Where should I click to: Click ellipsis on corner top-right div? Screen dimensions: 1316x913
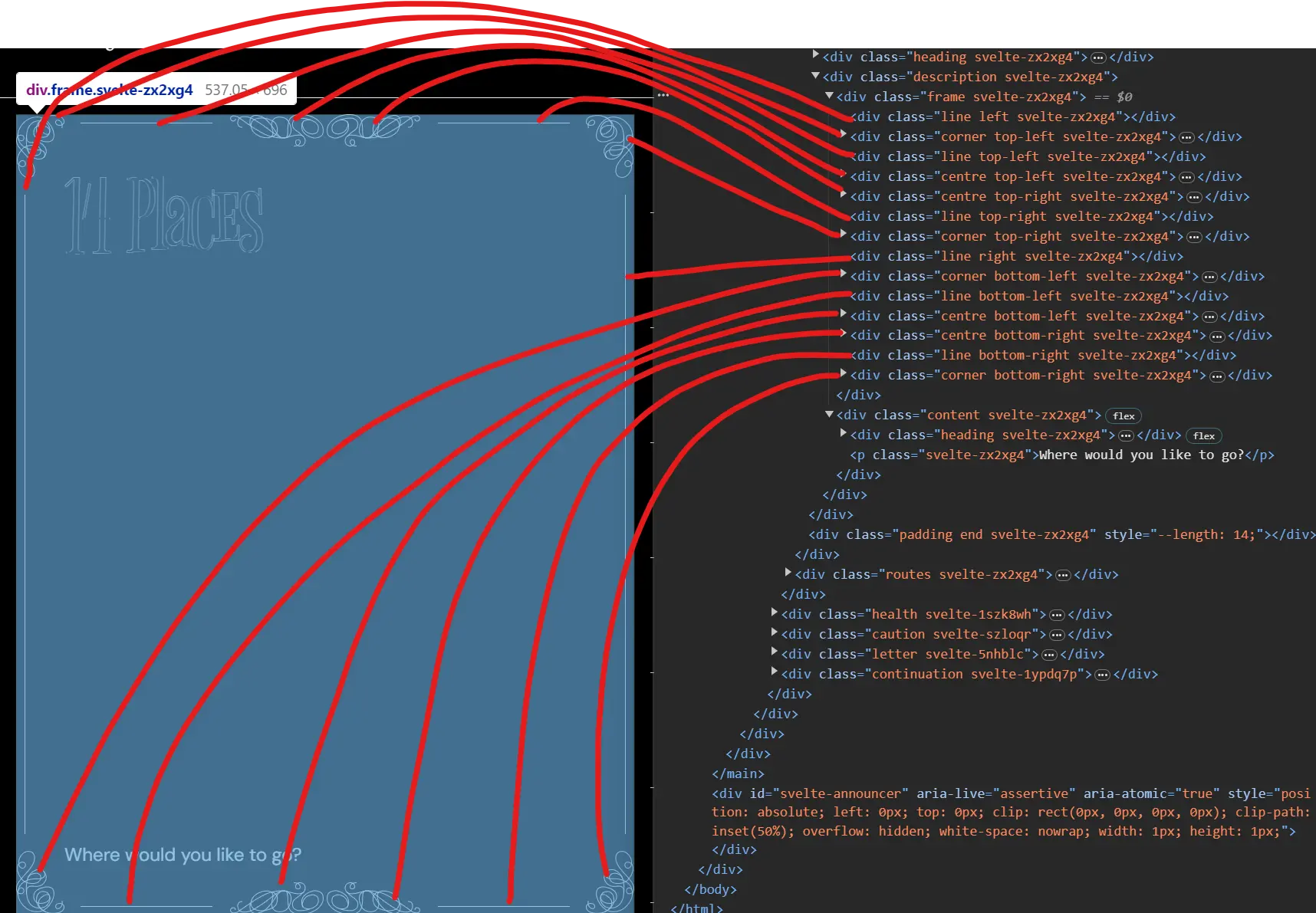coord(1194,237)
